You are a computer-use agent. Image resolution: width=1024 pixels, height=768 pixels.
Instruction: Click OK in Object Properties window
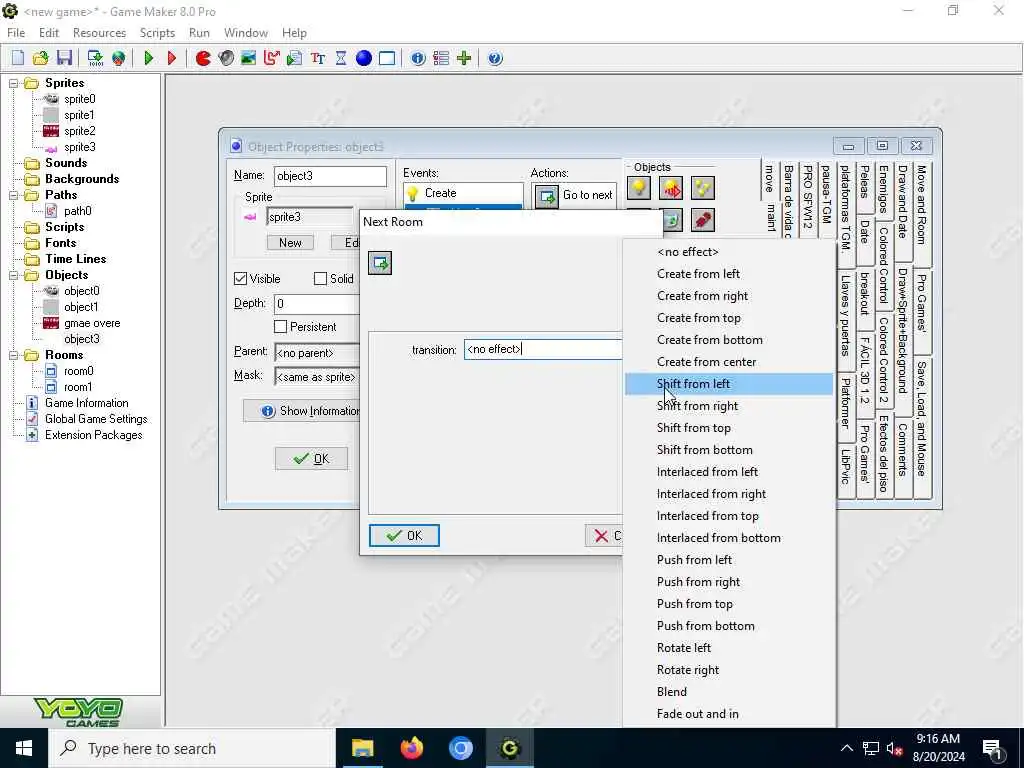coord(312,458)
